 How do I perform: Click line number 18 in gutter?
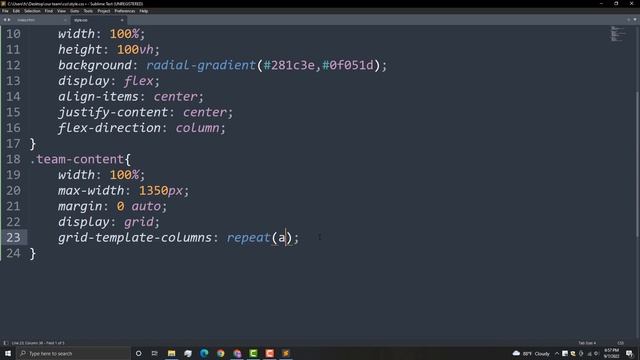13,159
